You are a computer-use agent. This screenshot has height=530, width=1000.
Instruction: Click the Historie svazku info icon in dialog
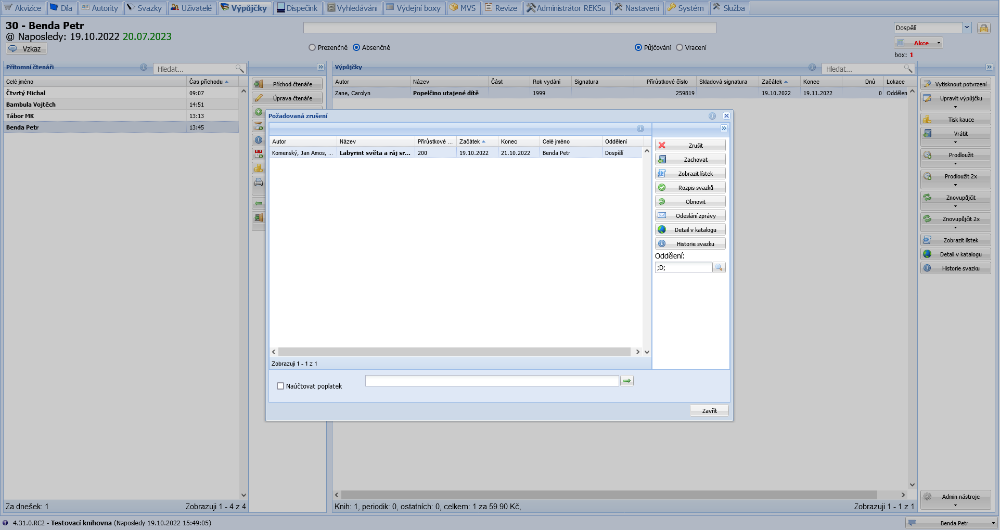point(662,243)
